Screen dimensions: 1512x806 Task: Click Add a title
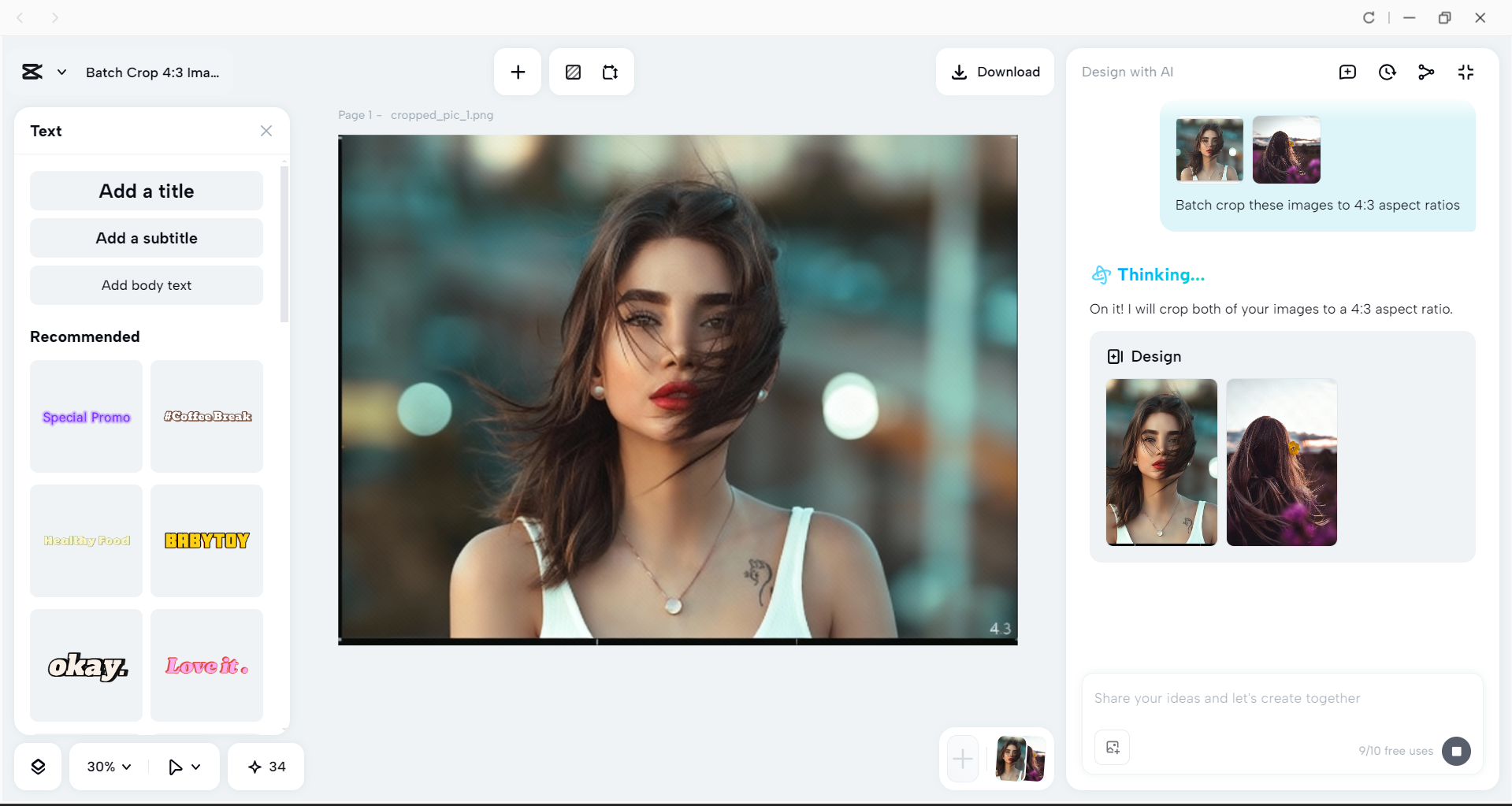click(146, 191)
